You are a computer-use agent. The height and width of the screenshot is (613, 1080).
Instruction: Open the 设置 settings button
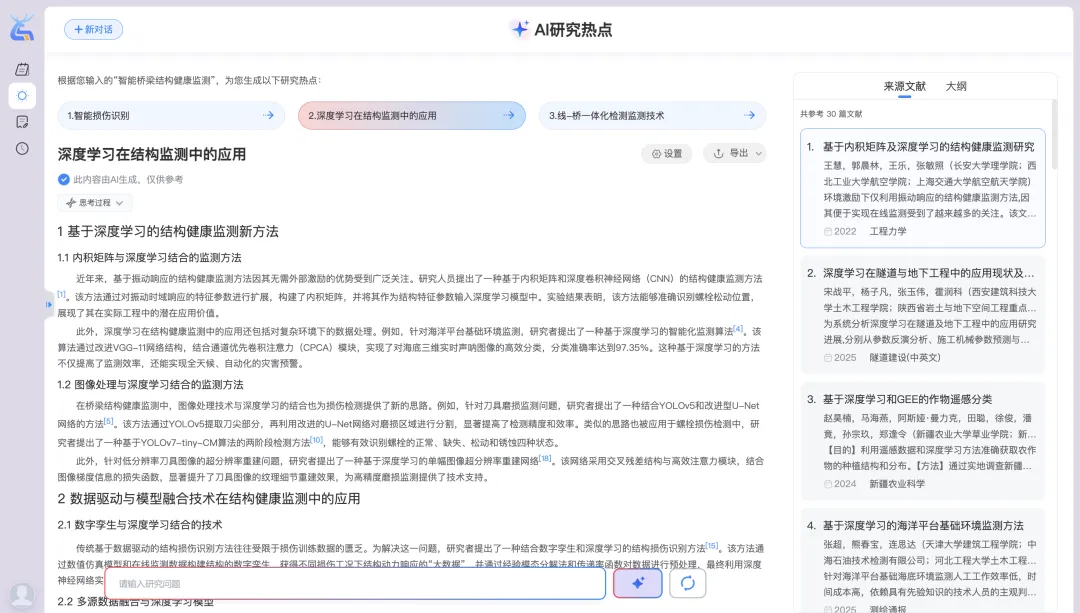tap(666, 154)
